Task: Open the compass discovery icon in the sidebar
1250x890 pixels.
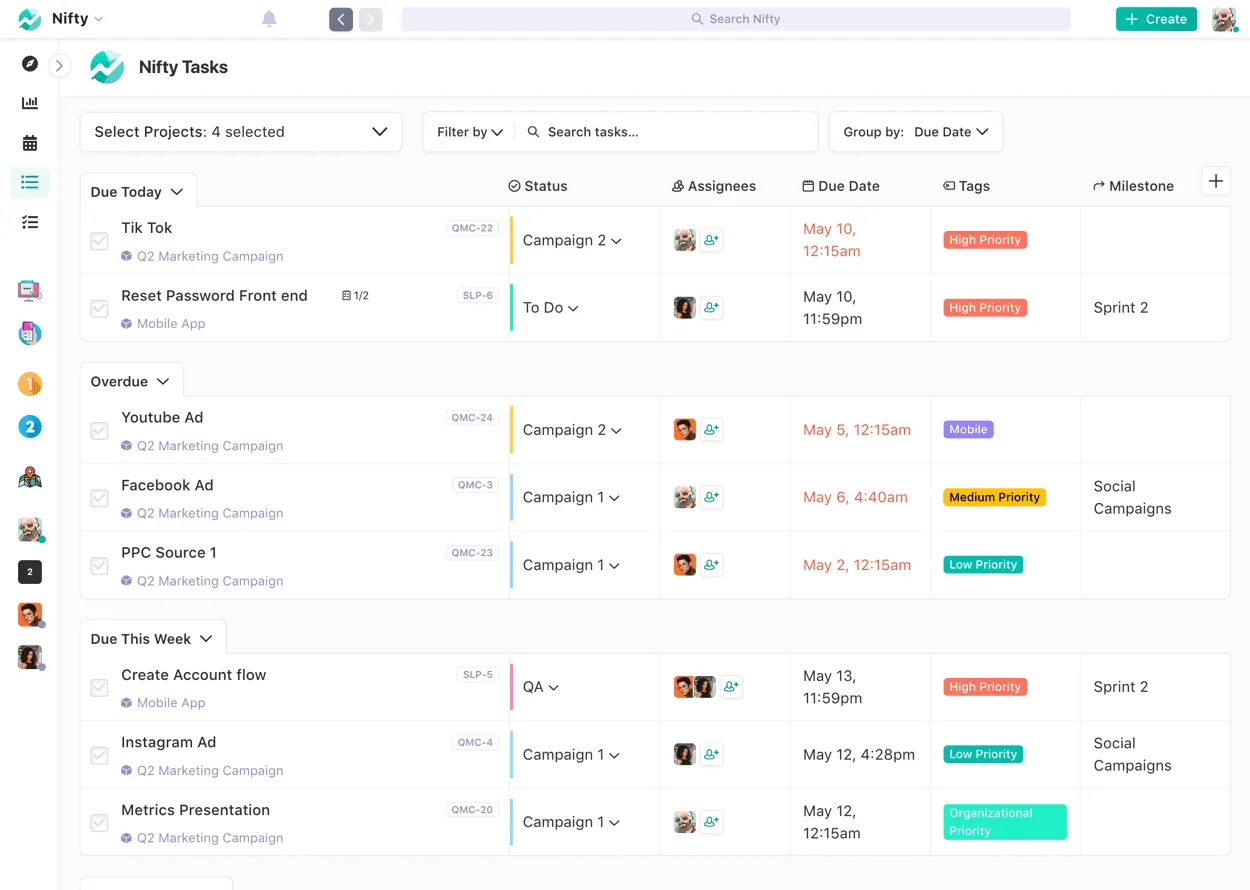Action: click(29, 63)
